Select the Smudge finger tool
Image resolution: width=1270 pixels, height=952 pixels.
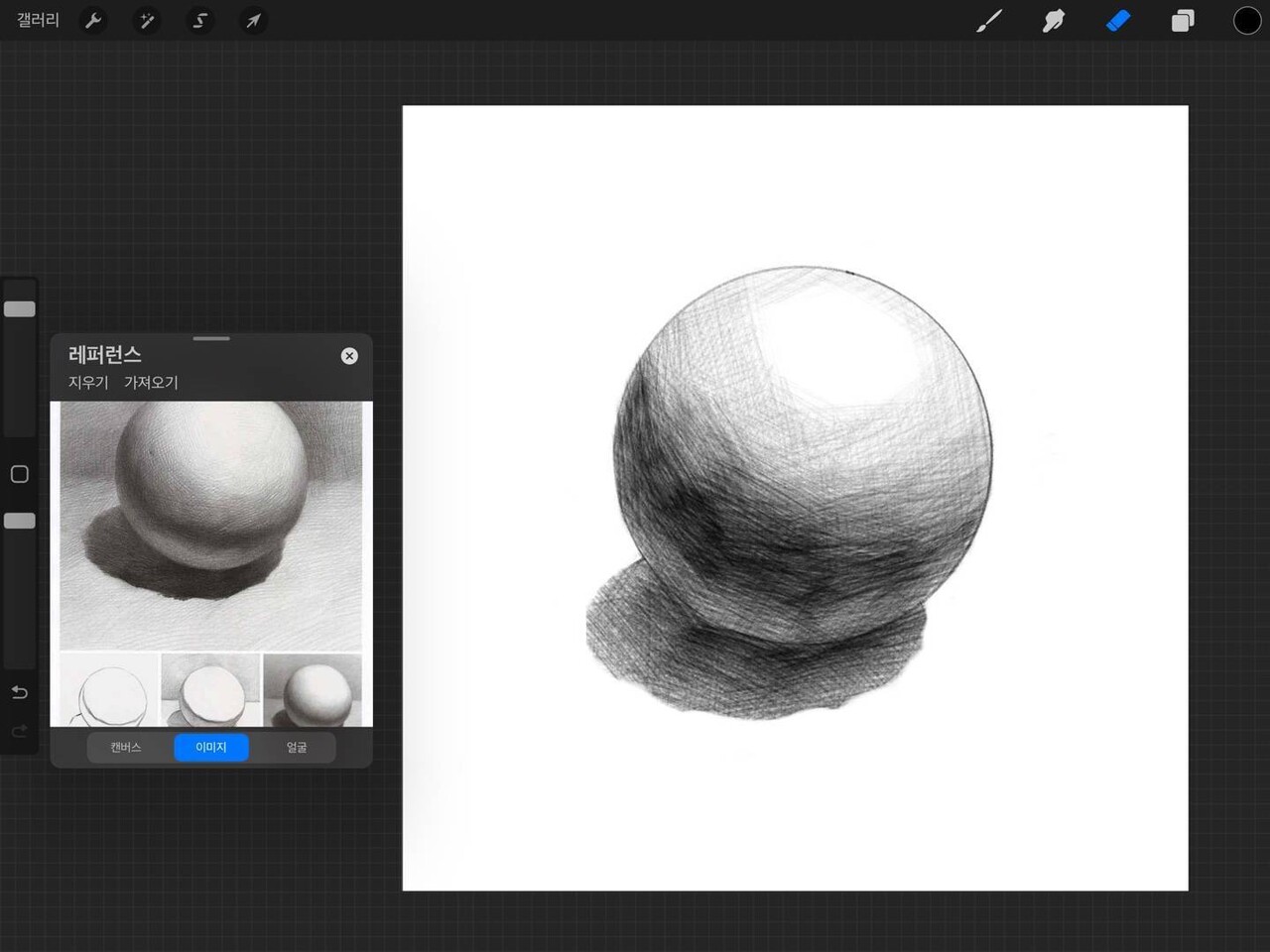point(1054,21)
